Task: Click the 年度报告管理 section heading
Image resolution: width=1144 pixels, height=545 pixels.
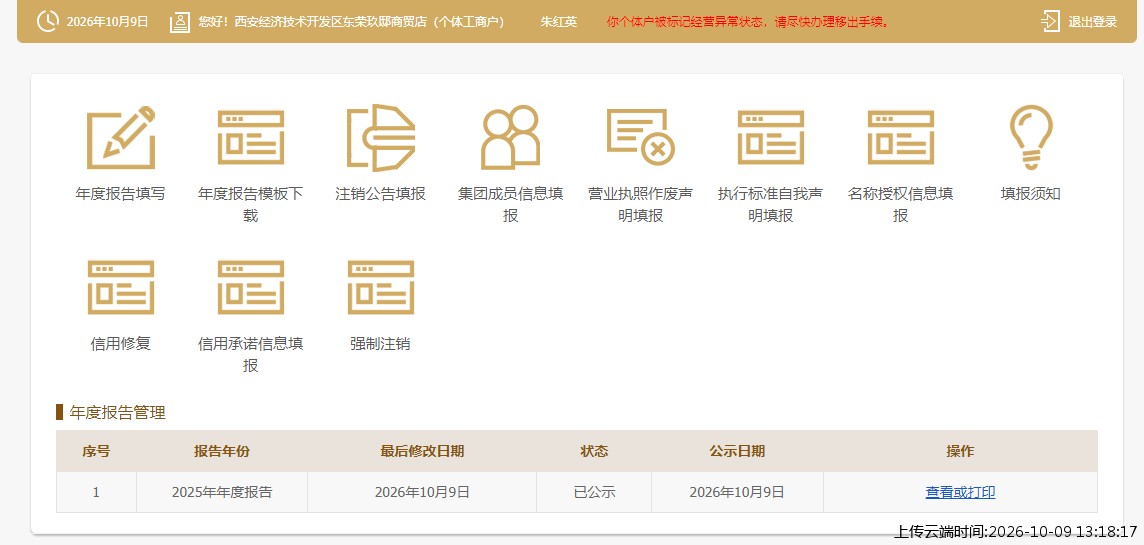Action: [117, 413]
